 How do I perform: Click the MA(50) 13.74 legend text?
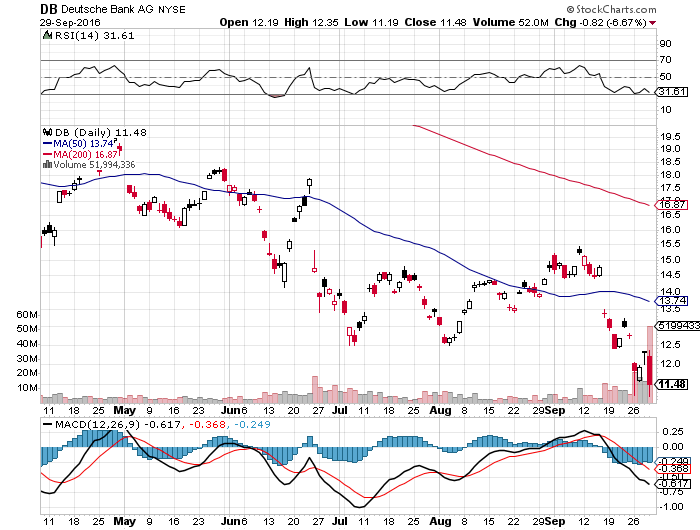(83, 143)
